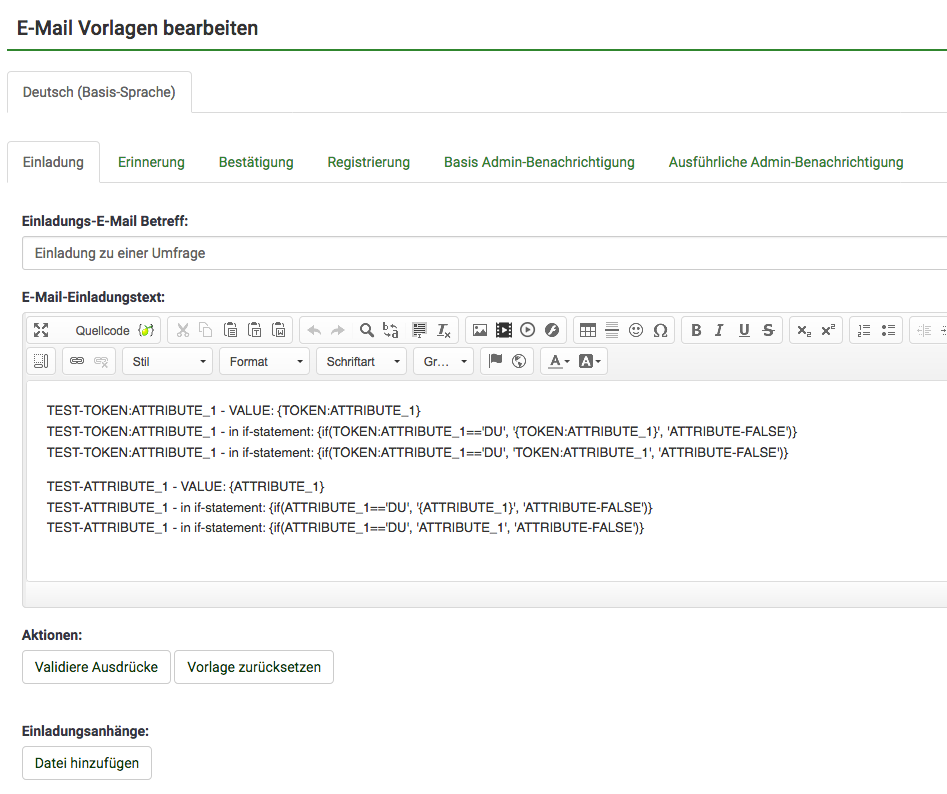Insert special character with the omega icon
947x794 pixels.
[x=660, y=330]
